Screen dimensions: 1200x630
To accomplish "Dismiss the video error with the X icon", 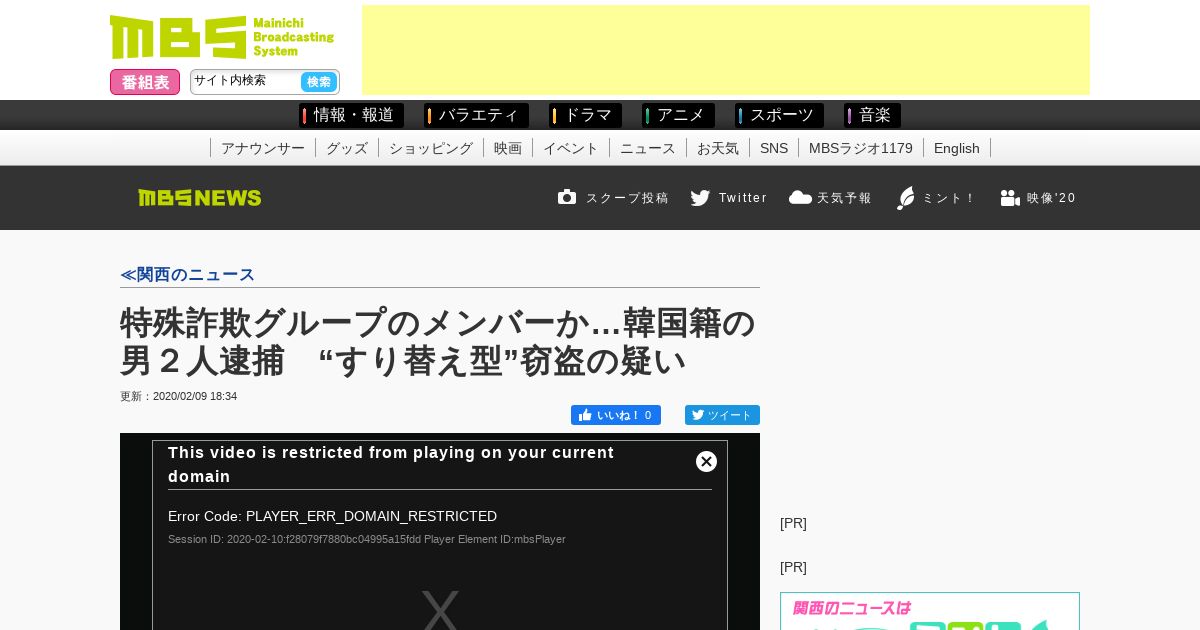I will coord(706,461).
